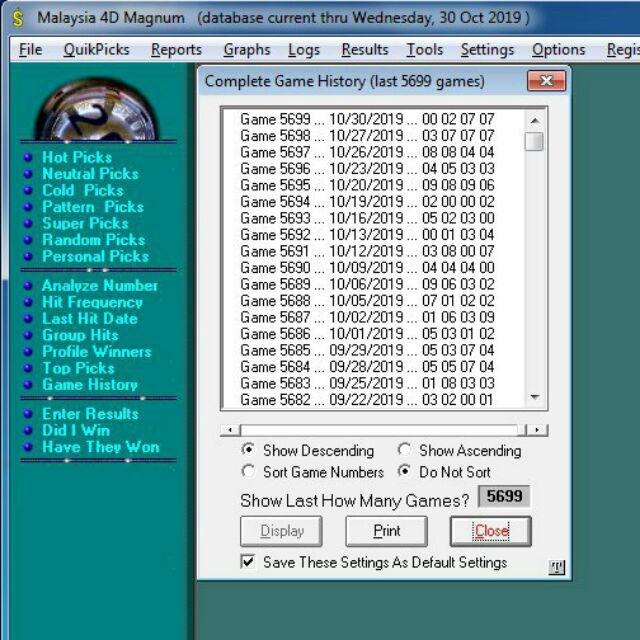The image size is (640, 640).
Task: Open the Cold Picks link in sidebar
Action: [82, 190]
